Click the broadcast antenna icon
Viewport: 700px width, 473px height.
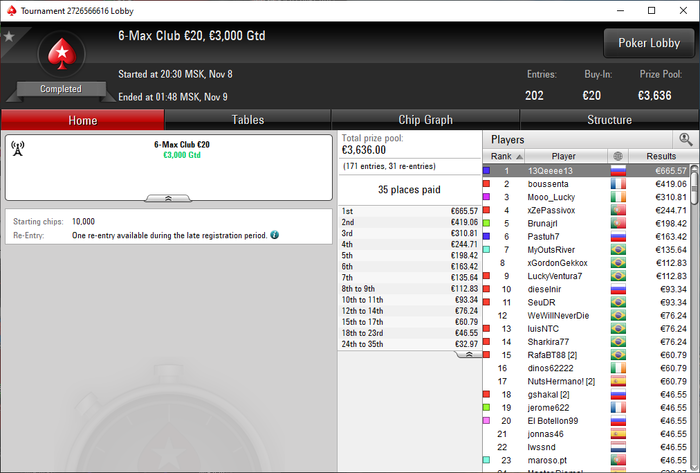[17, 149]
